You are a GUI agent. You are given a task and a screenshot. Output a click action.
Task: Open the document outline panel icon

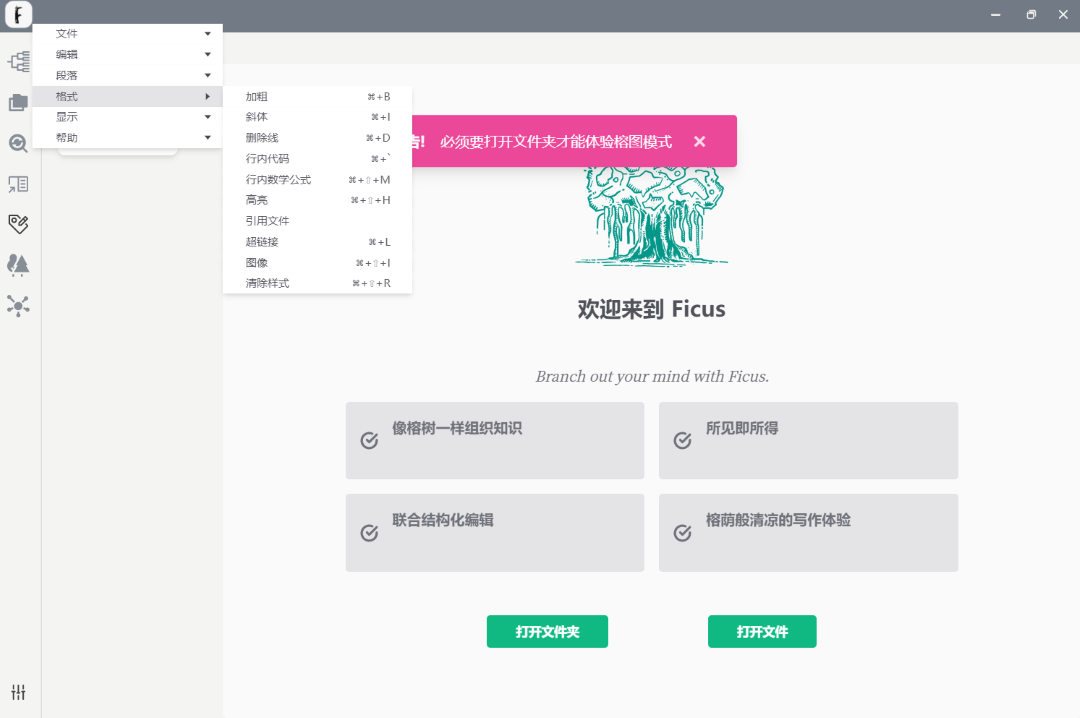coord(18,184)
